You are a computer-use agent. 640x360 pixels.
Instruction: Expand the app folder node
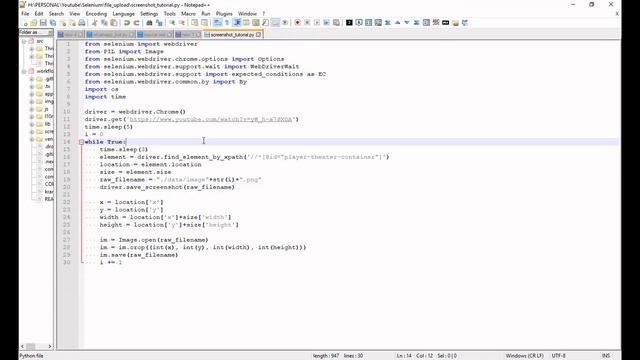click(x=31, y=94)
